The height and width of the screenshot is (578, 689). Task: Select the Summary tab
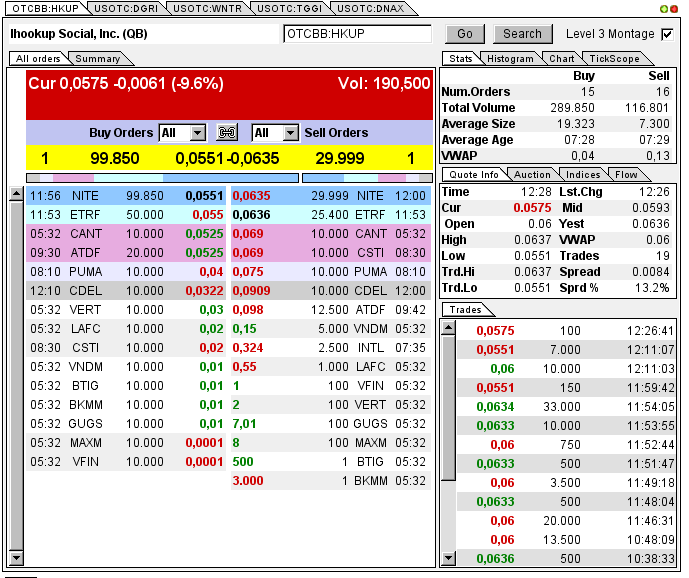coord(98,59)
